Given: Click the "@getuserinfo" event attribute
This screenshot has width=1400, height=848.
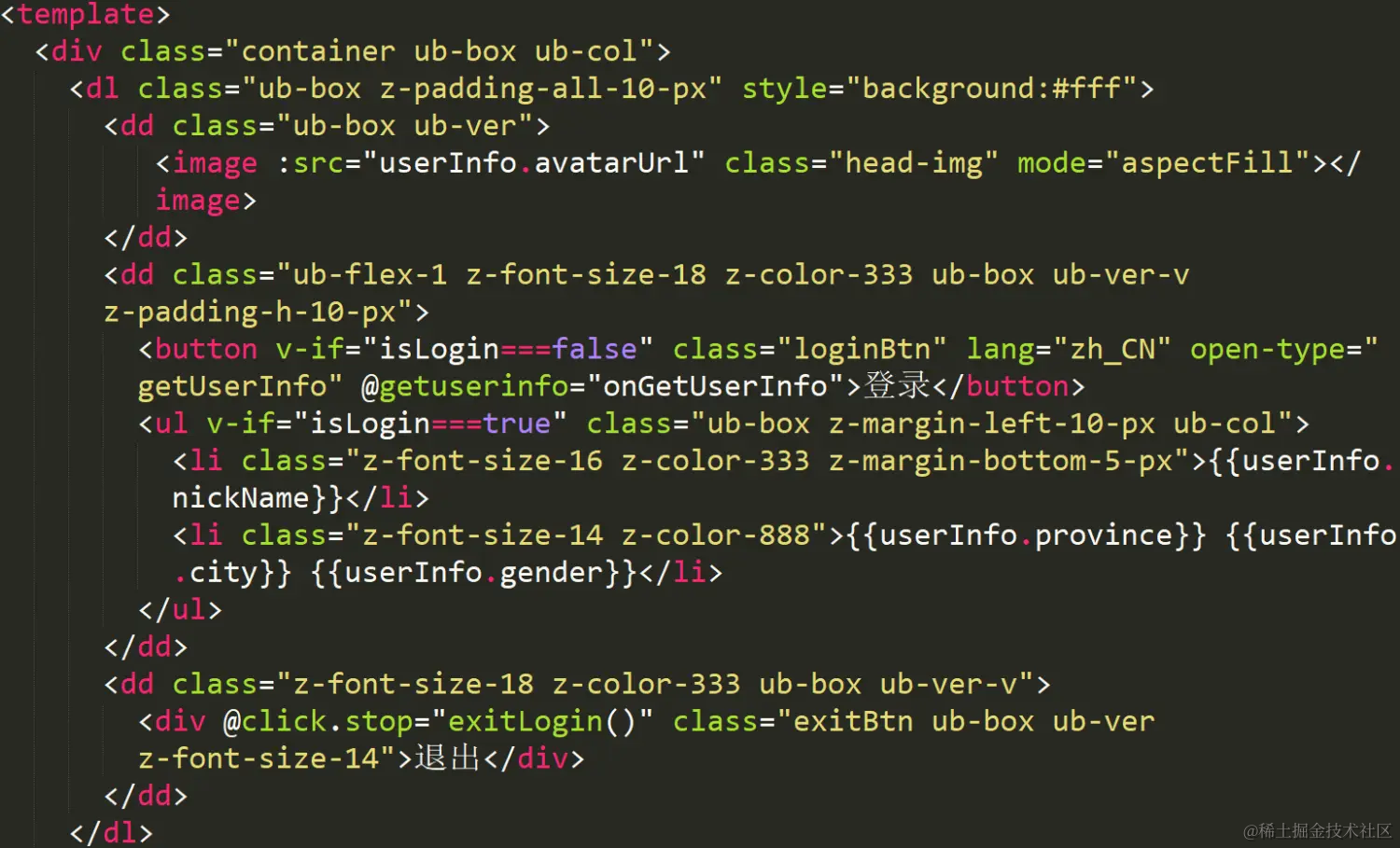Looking at the screenshot, I should pos(465,385).
